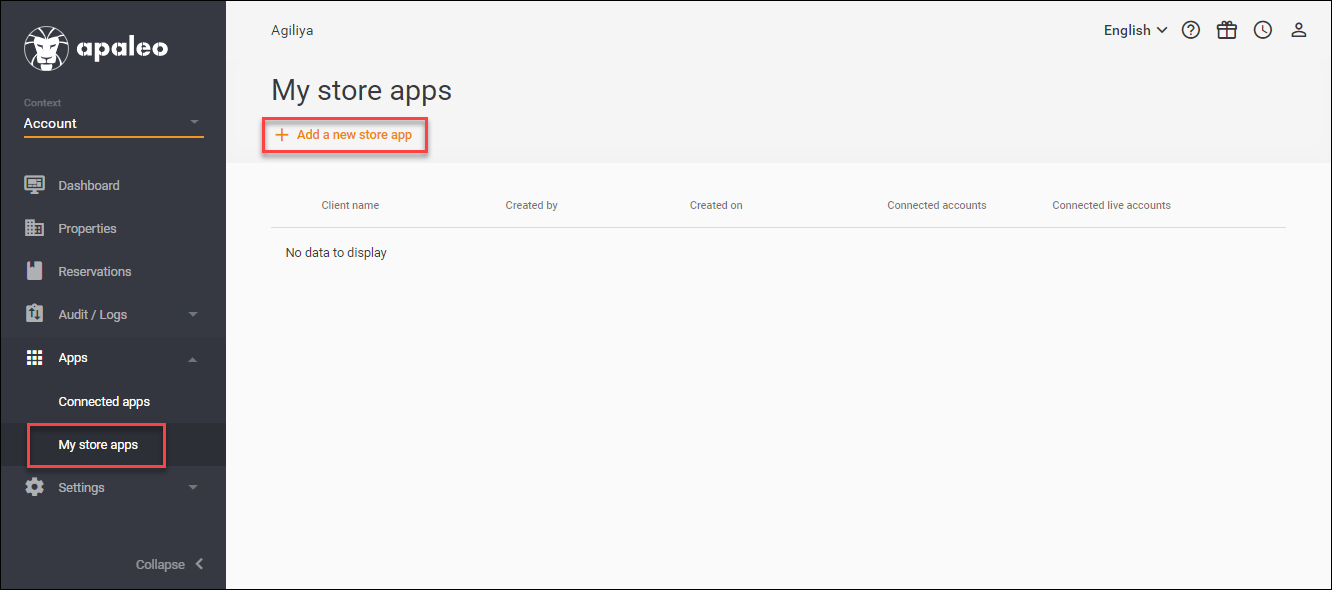Open the clock history icon
1332x590 pixels.
tap(1263, 30)
